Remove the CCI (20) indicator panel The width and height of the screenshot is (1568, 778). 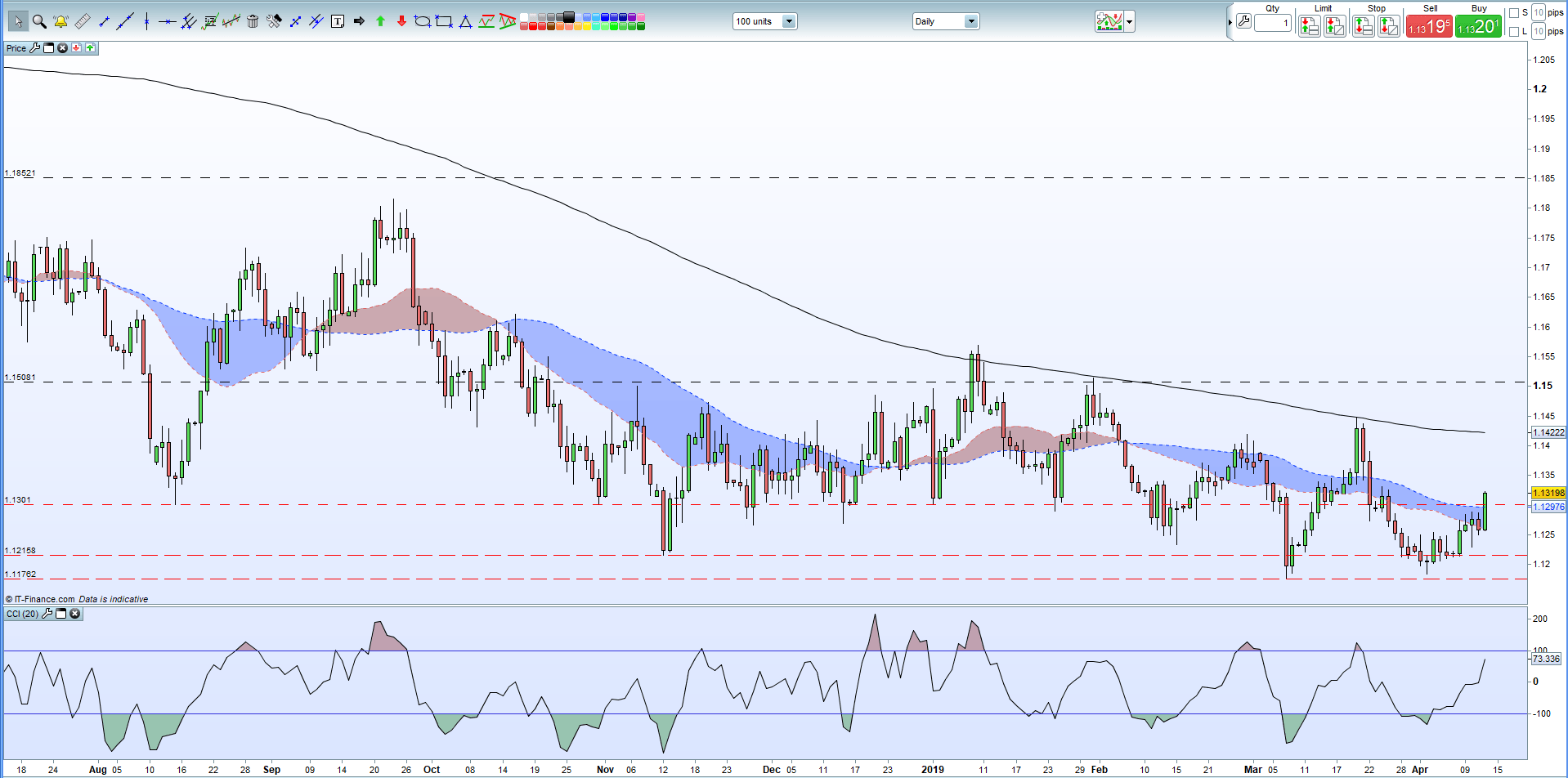tap(75, 614)
